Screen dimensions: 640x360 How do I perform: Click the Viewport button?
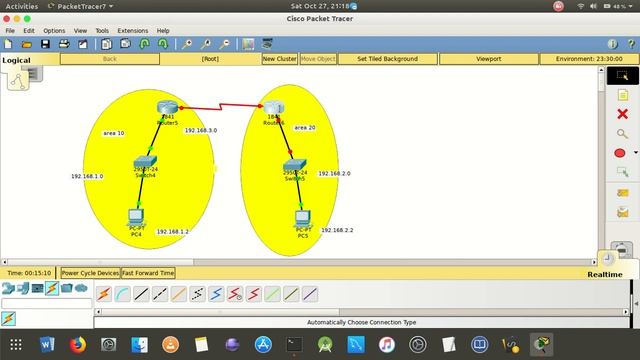click(489, 59)
